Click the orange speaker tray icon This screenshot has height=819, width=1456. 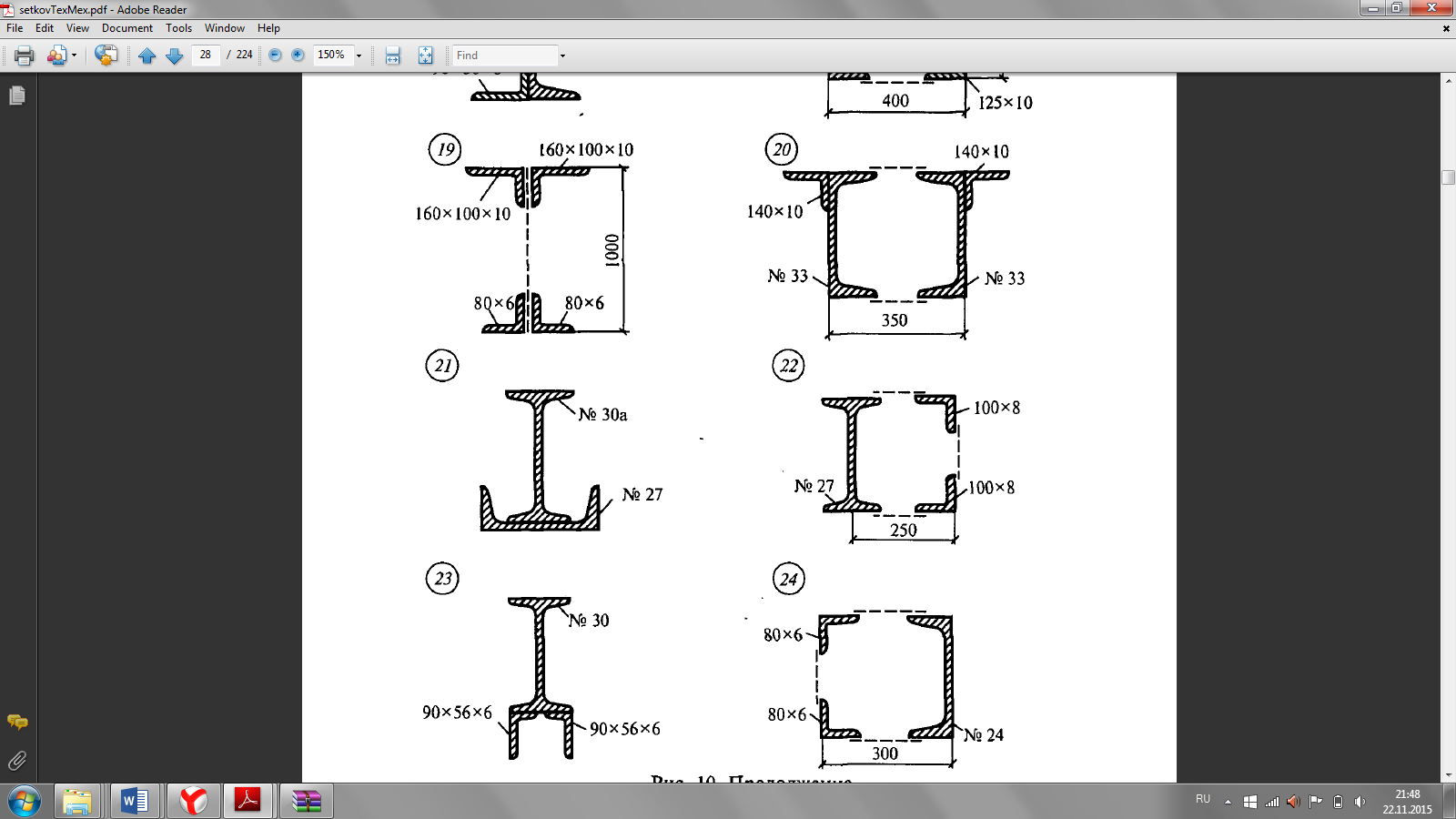(1293, 802)
